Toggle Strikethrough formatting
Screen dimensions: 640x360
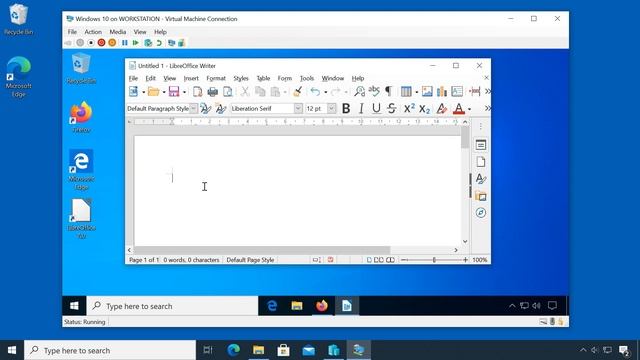click(392, 109)
